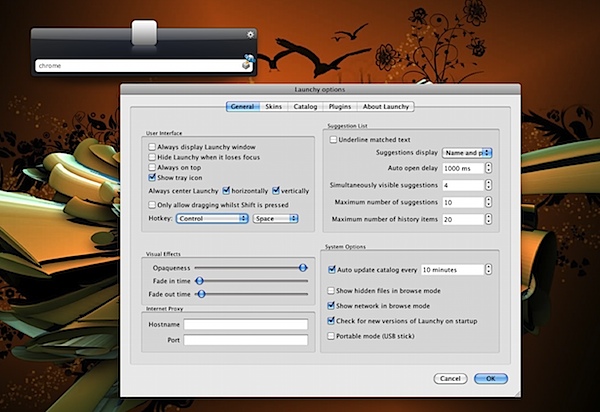The image size is (600, 412).
Task: Switch to the General tab
Action: pyautogui.click(x=242, y=107)
